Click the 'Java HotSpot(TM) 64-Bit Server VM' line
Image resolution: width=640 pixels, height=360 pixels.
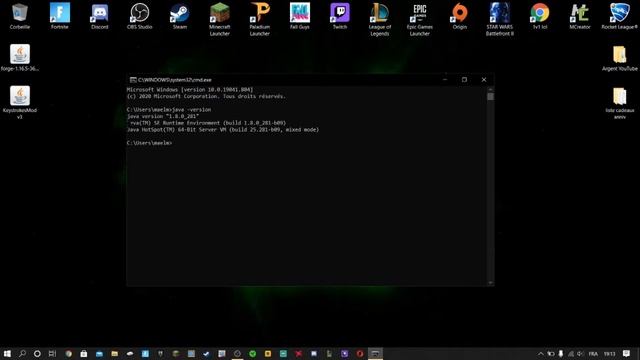(223, 129)
